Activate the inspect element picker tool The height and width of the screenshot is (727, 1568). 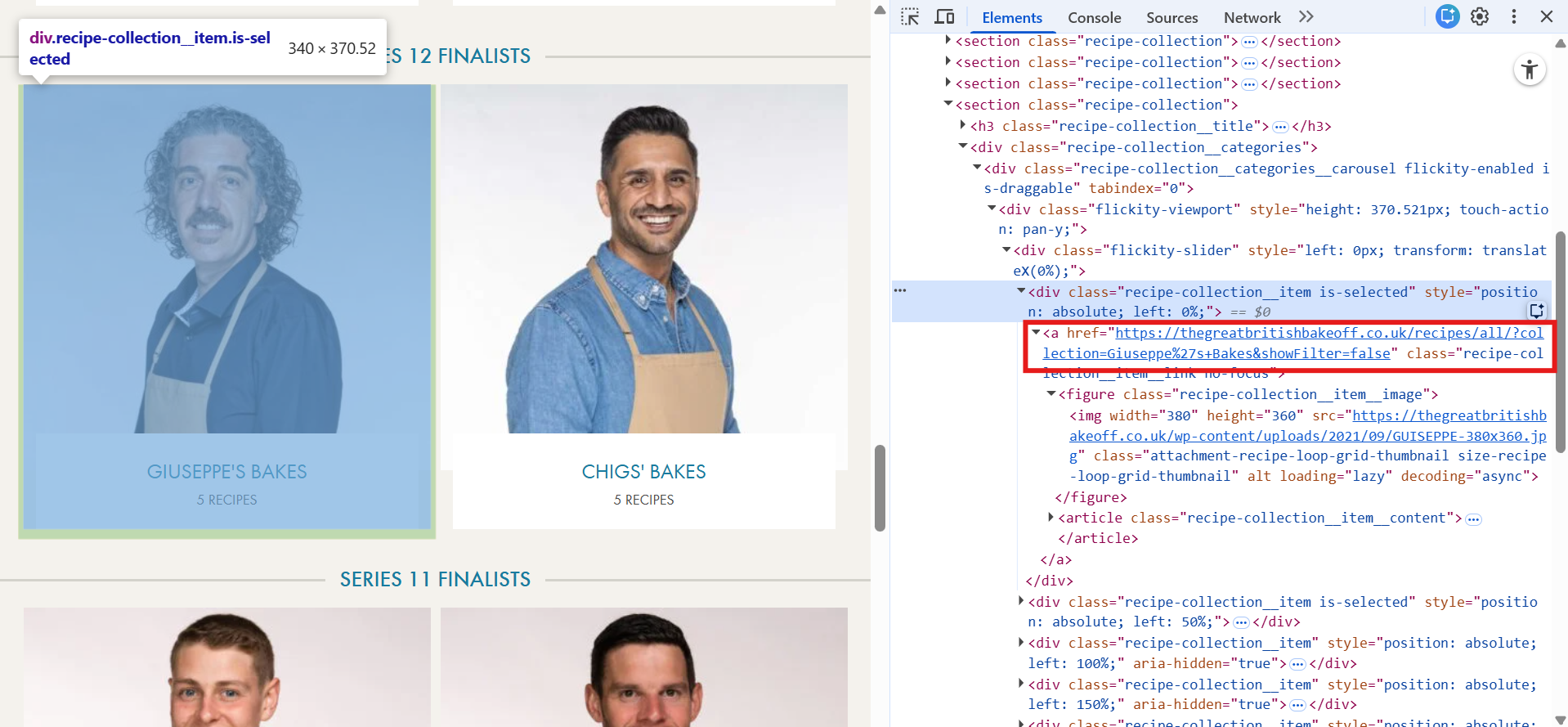(910, 17)
